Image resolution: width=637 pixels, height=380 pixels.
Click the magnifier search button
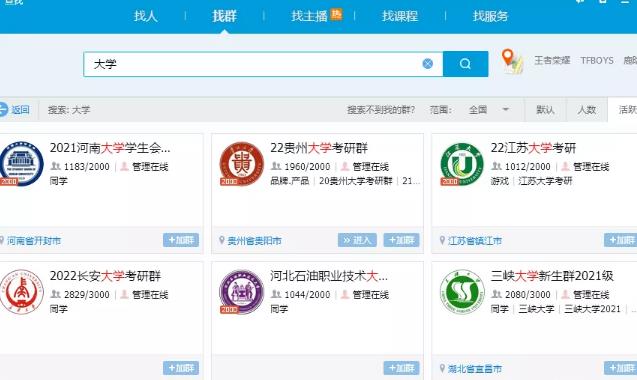click(x=466, y=64)
